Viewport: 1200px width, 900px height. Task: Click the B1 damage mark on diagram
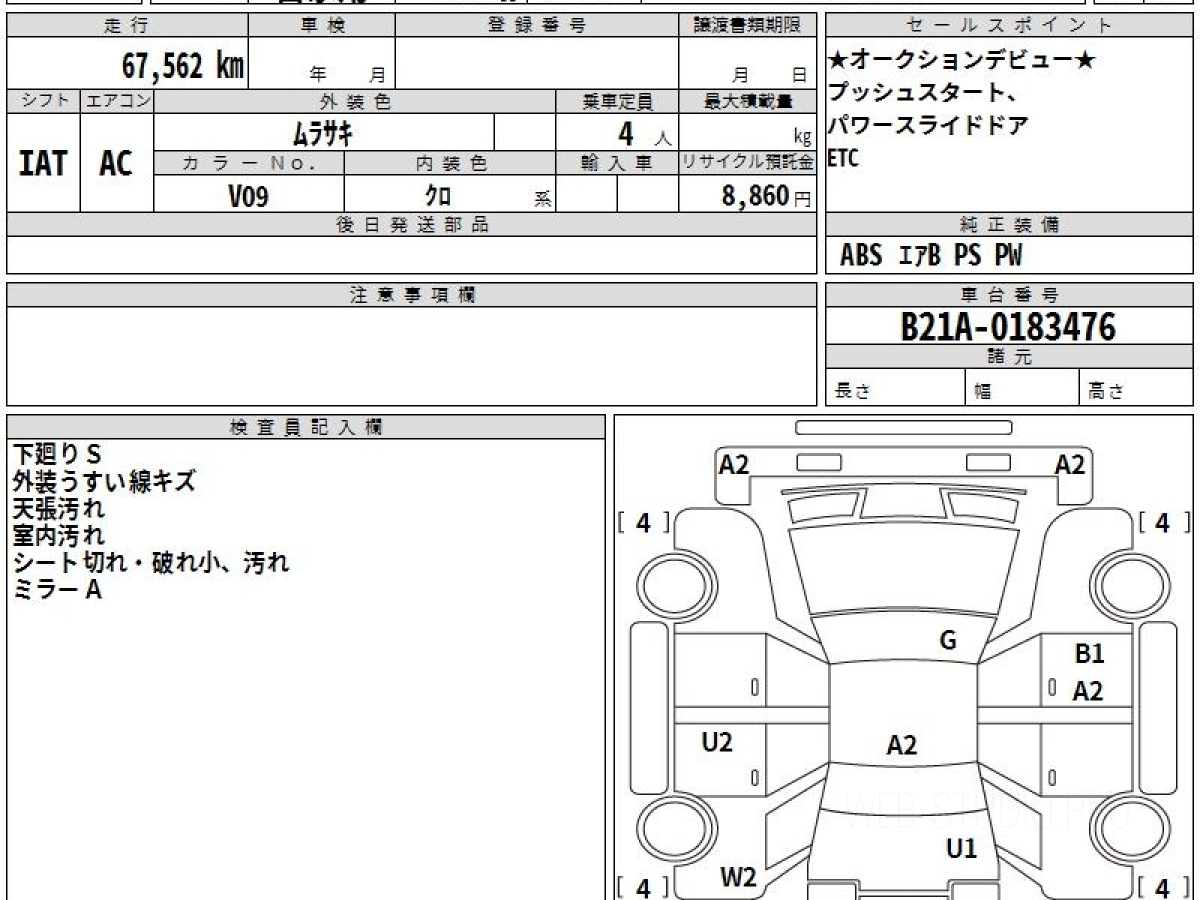pyautogui.click(x=1089, y=654)
